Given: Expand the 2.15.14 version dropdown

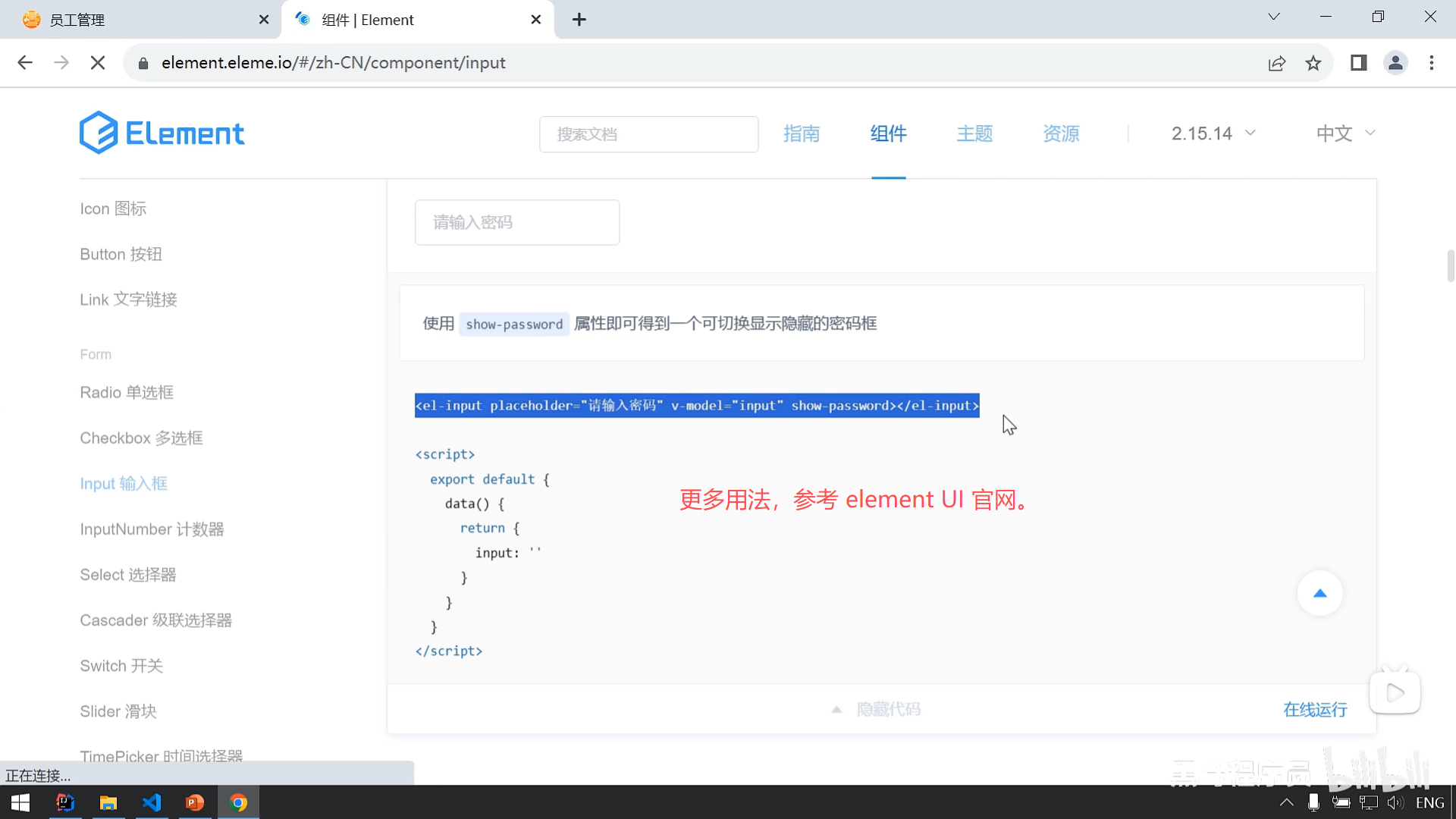Looking at the screenshot, I should [1213, 133].
